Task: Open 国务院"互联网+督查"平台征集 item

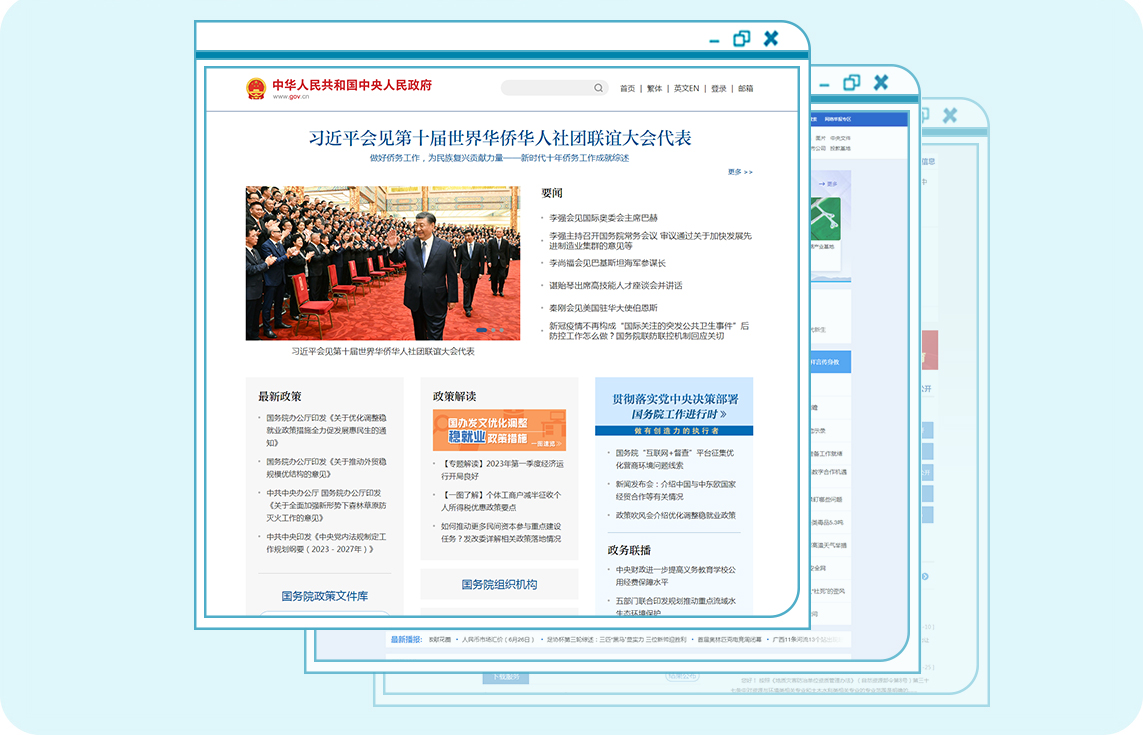Action: tap(675, 459)
